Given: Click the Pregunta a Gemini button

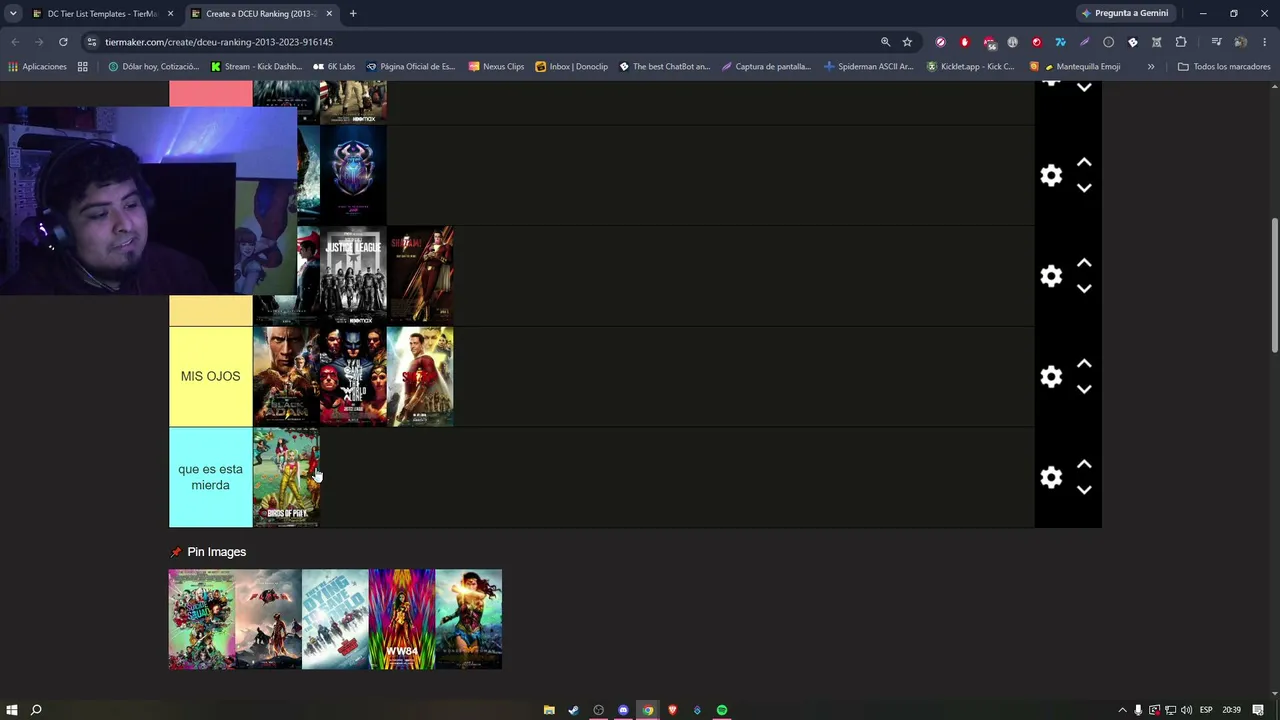Looking at the screenshot, I should click(1124, 13).
